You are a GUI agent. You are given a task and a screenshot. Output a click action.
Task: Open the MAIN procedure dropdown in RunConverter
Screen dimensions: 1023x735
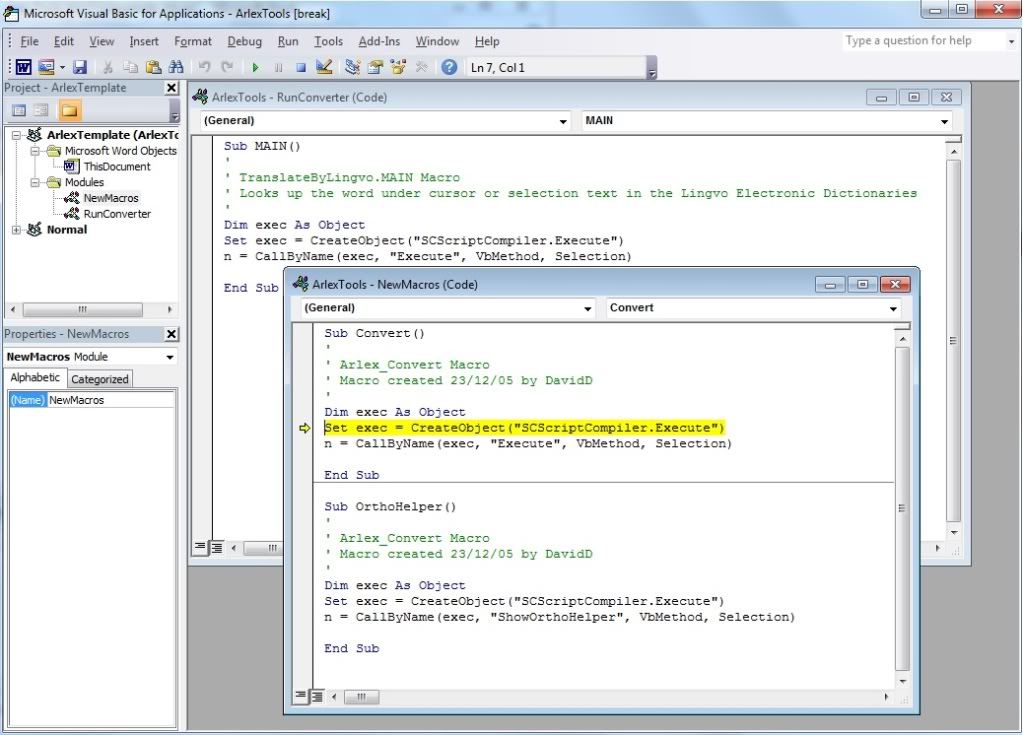coord(944,121)
